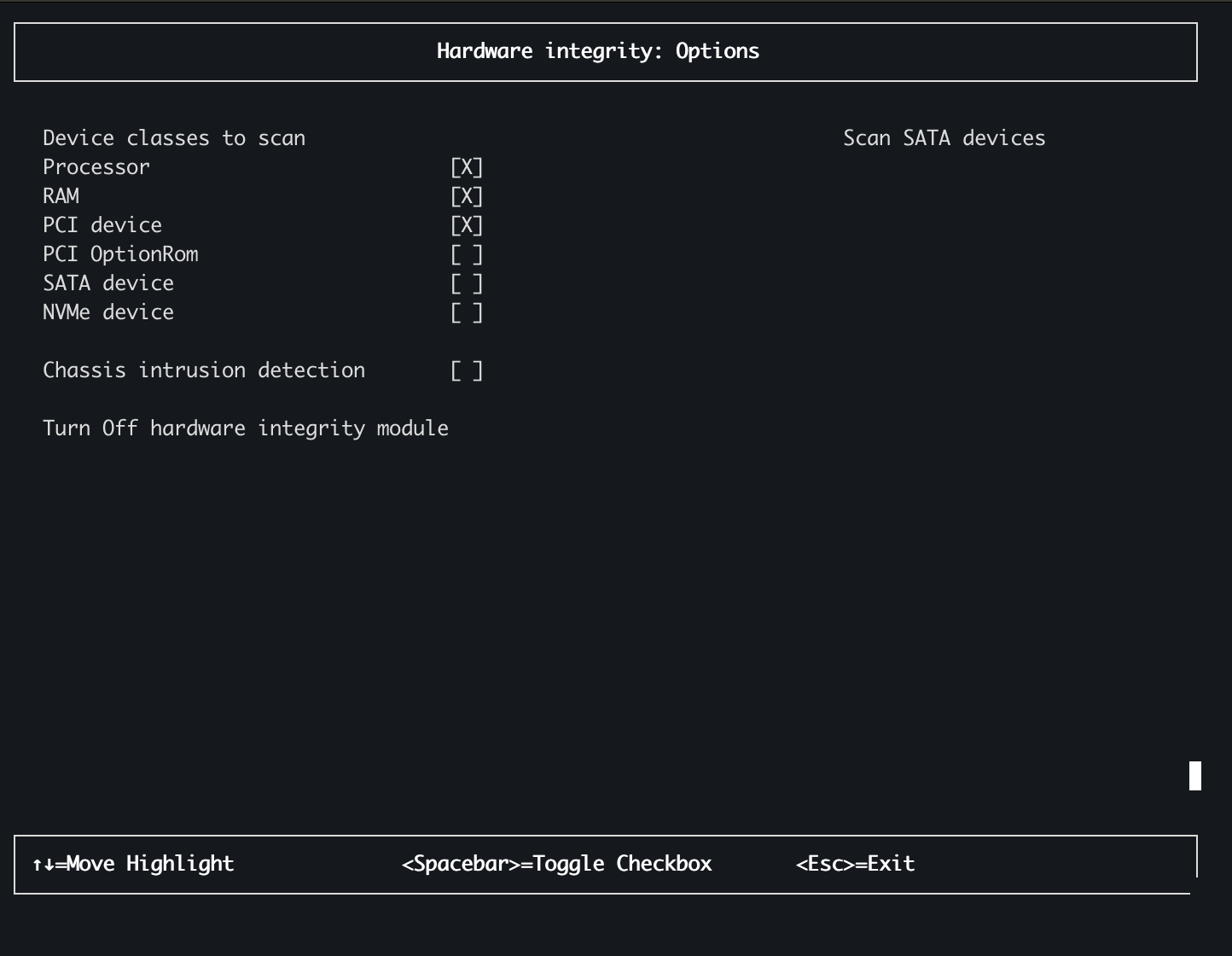Click the Processor row label
The image size is (1232, 956).
[x=96, y=167]
